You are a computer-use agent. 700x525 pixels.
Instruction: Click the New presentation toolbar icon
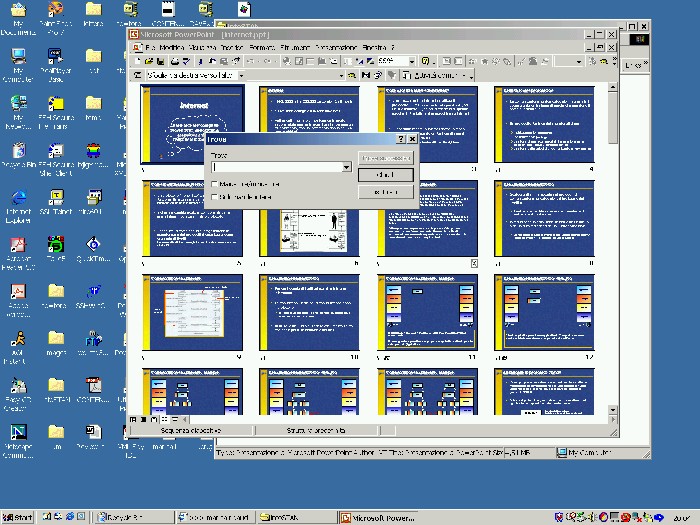(138, 61)
